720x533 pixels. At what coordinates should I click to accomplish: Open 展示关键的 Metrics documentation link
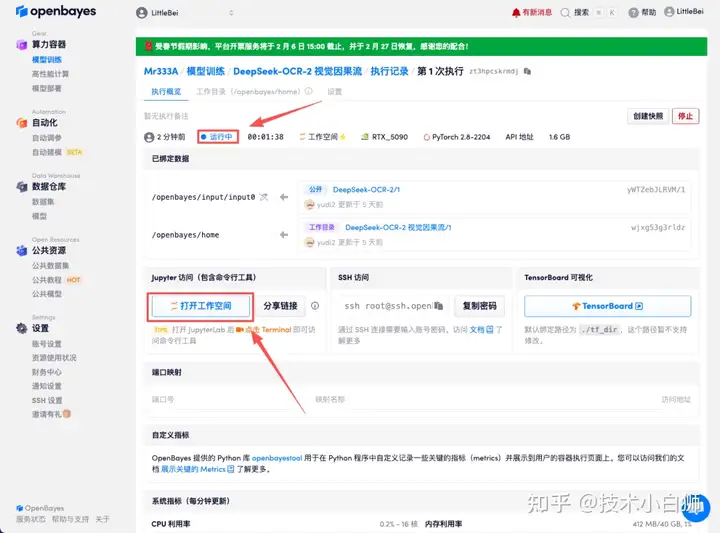197,469
